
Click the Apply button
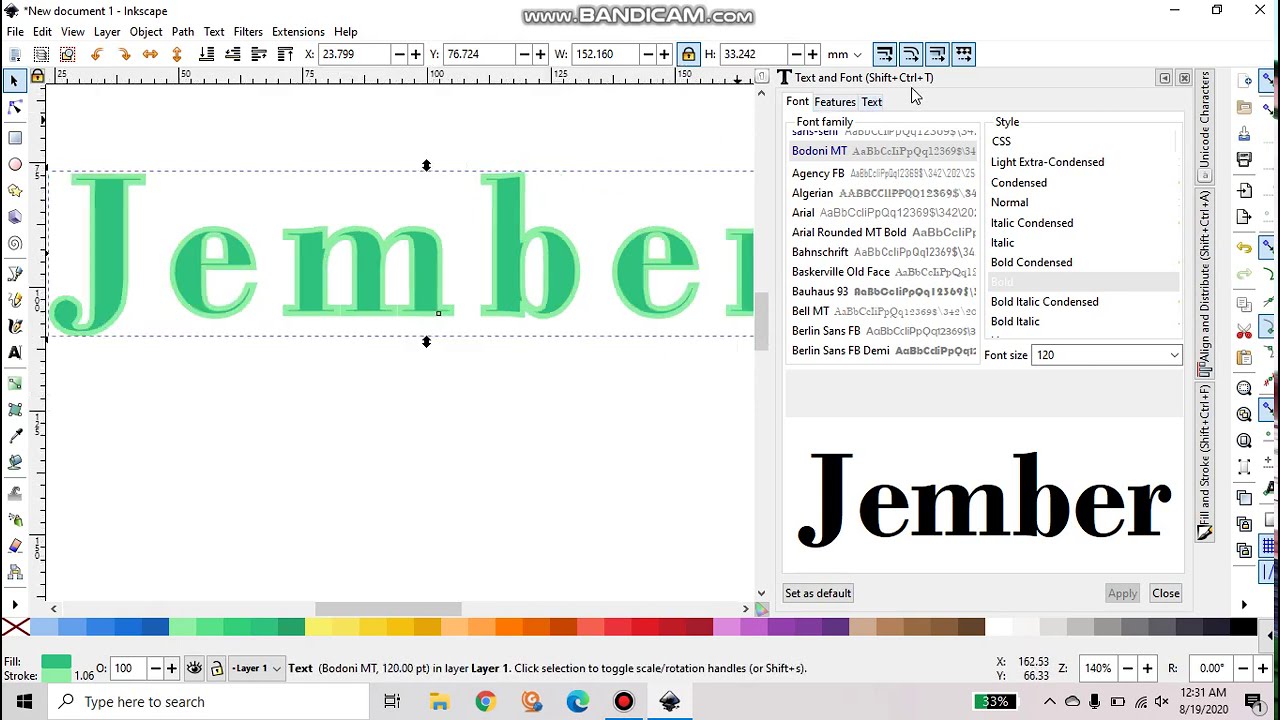point(1122,594)
